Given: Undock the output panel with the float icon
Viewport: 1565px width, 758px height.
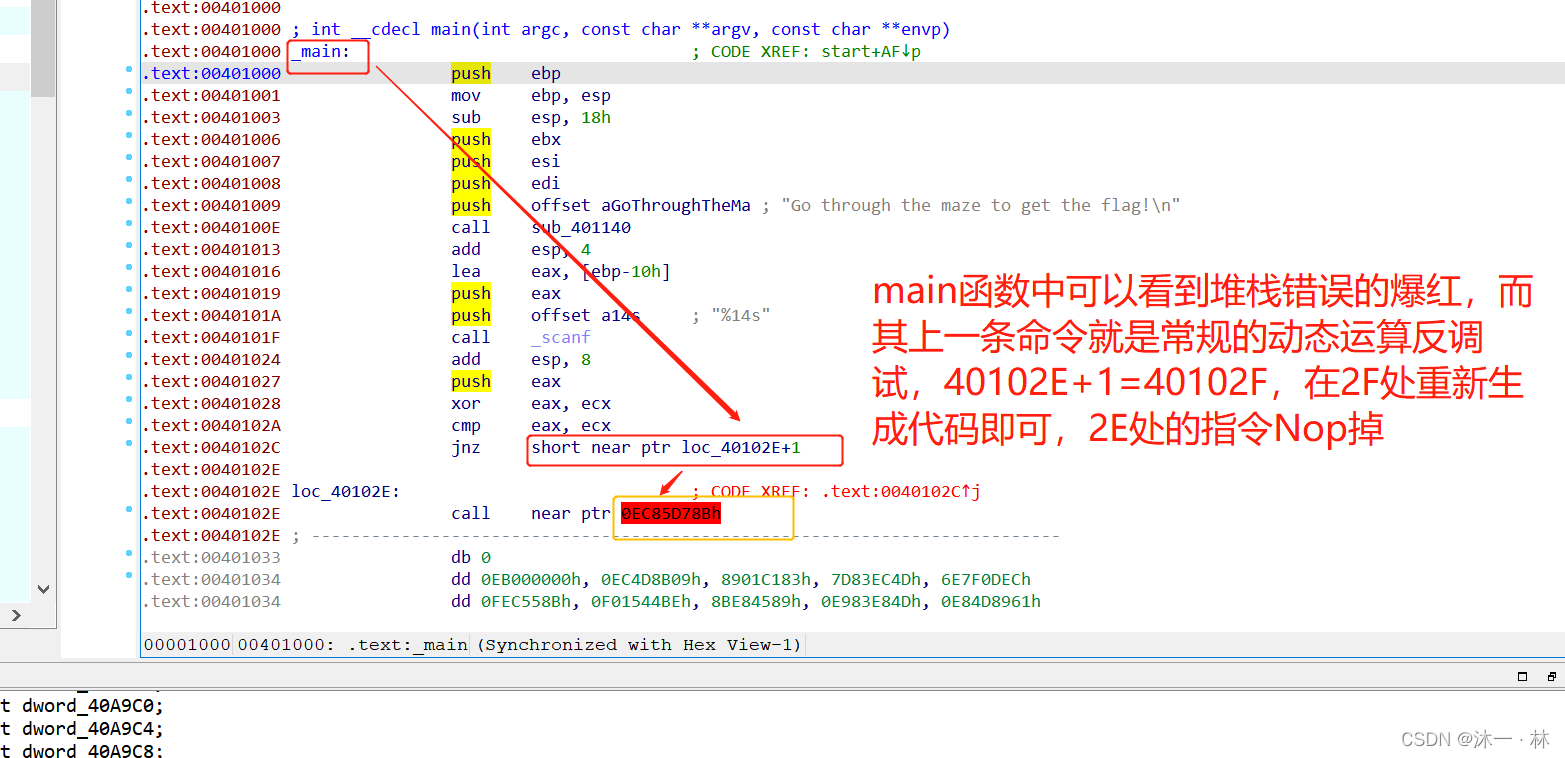Looking at the screenshot, I should 1550,677.
